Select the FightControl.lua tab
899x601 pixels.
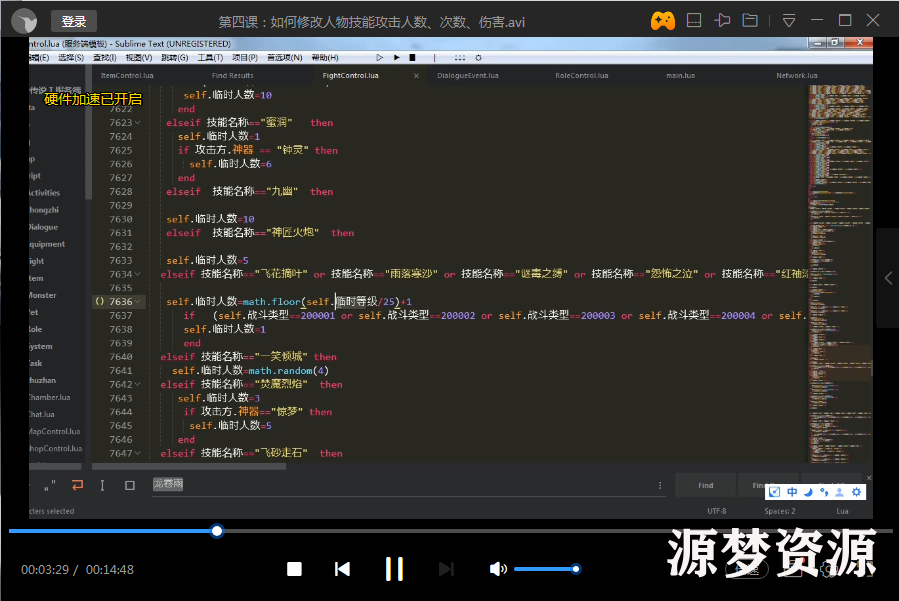pos(350,76)
